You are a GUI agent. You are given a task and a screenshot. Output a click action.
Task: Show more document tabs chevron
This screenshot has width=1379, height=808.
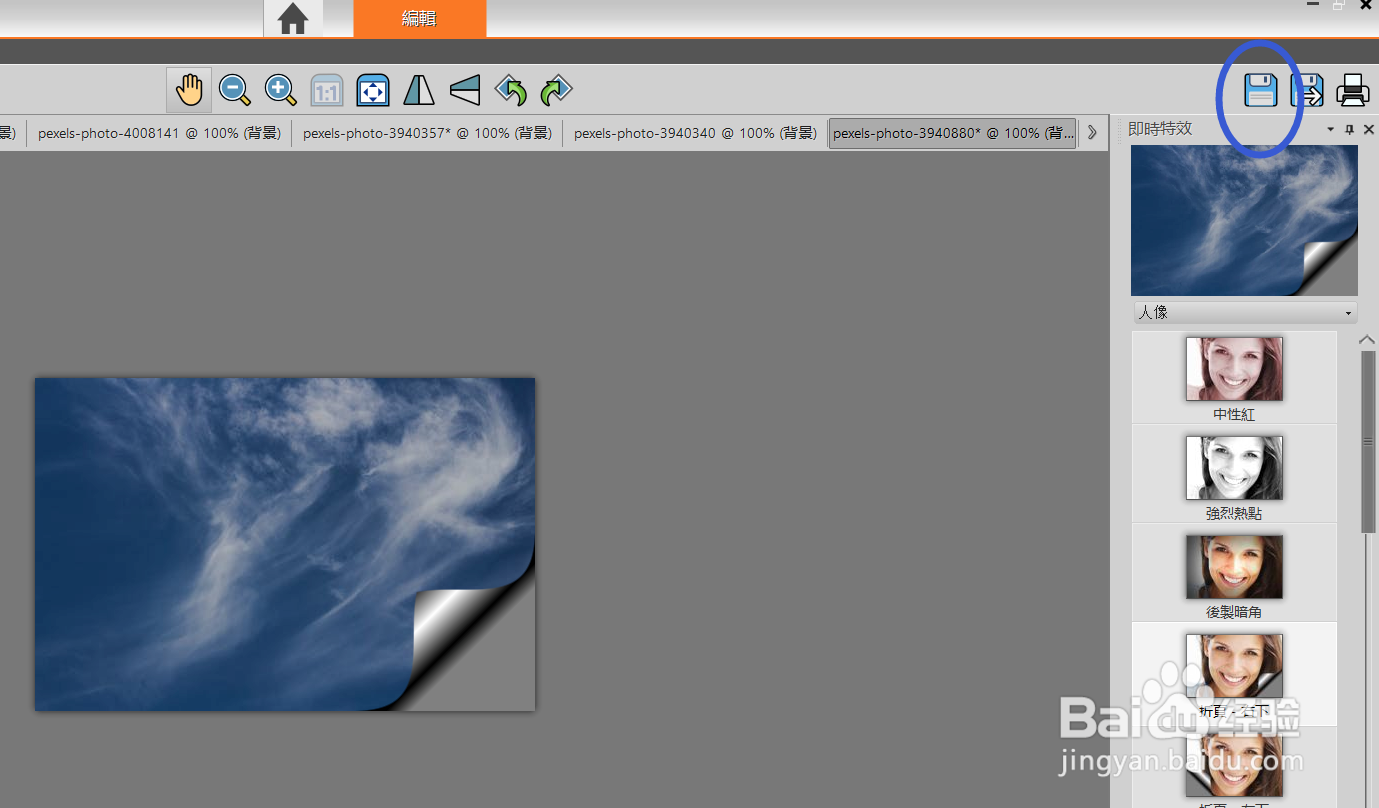point(1092,132)
